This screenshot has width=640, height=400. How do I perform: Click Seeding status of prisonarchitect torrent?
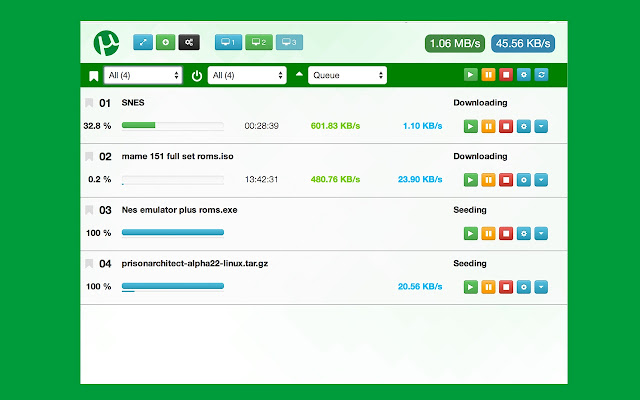pos(470,263)
